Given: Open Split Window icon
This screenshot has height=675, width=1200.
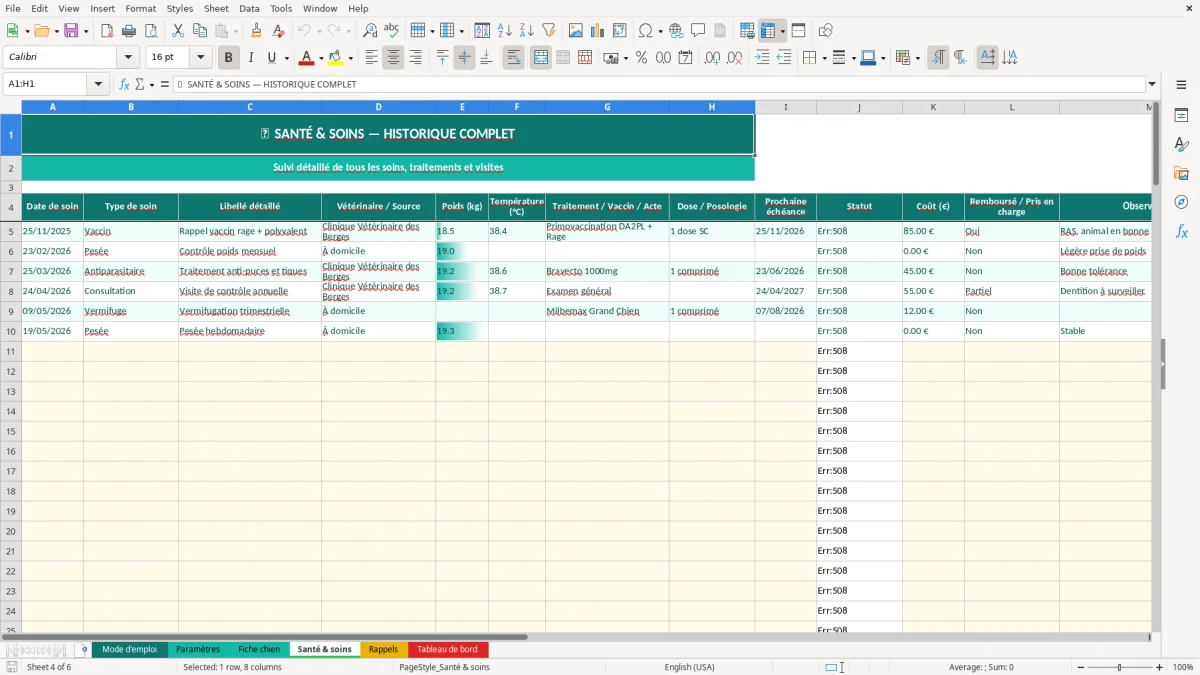Looking at the screenshot, I should tap(798, 31).
